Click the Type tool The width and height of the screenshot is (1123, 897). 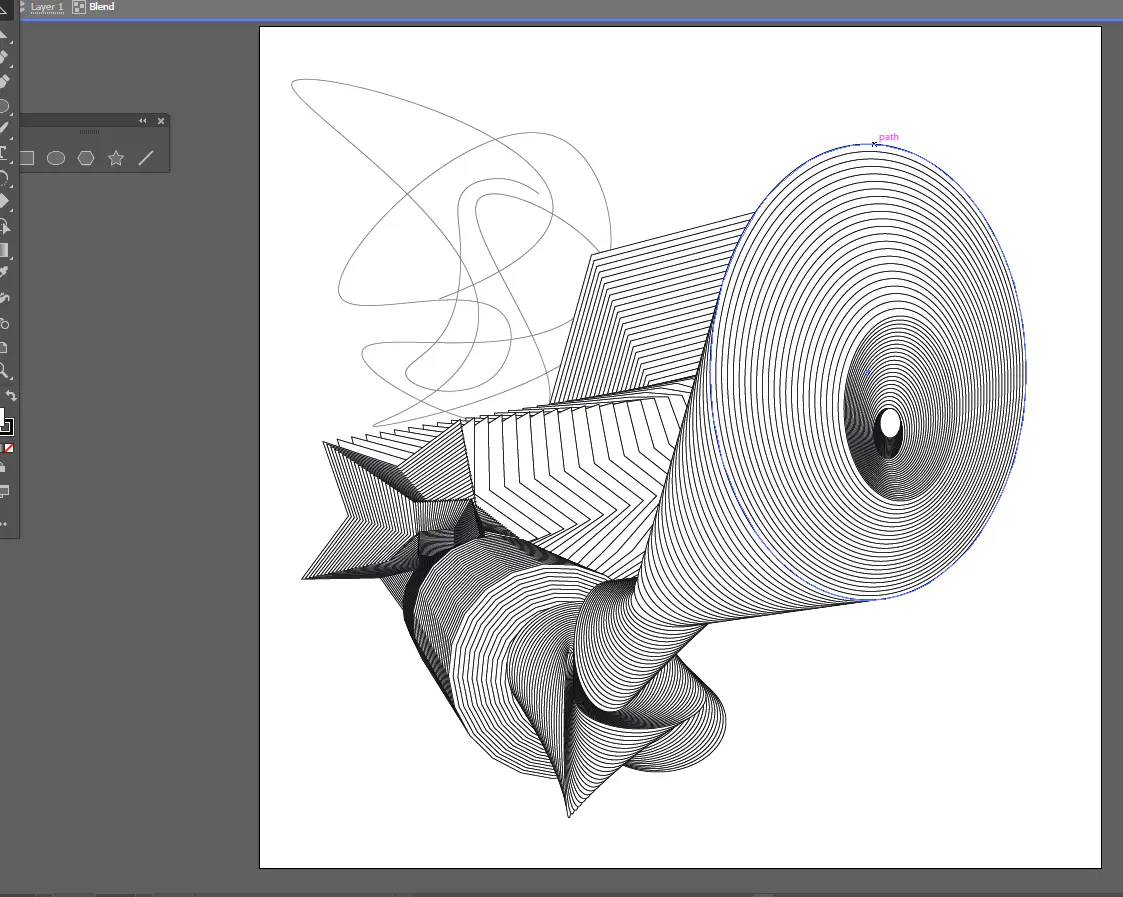(4, 154)
